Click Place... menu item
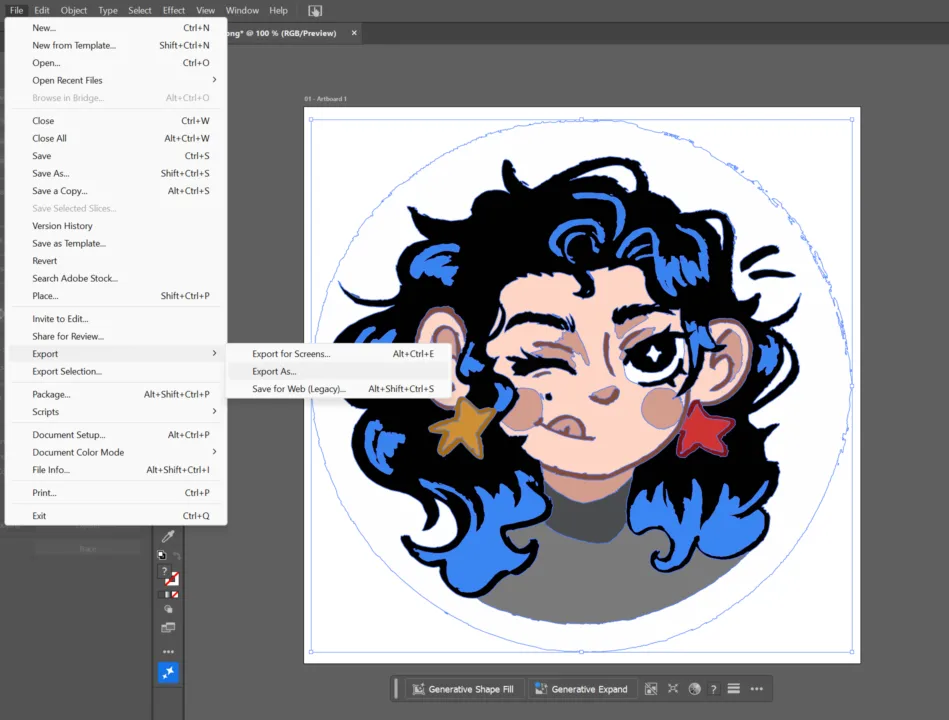Screen dimensions: 949x720 click(116, 296)
